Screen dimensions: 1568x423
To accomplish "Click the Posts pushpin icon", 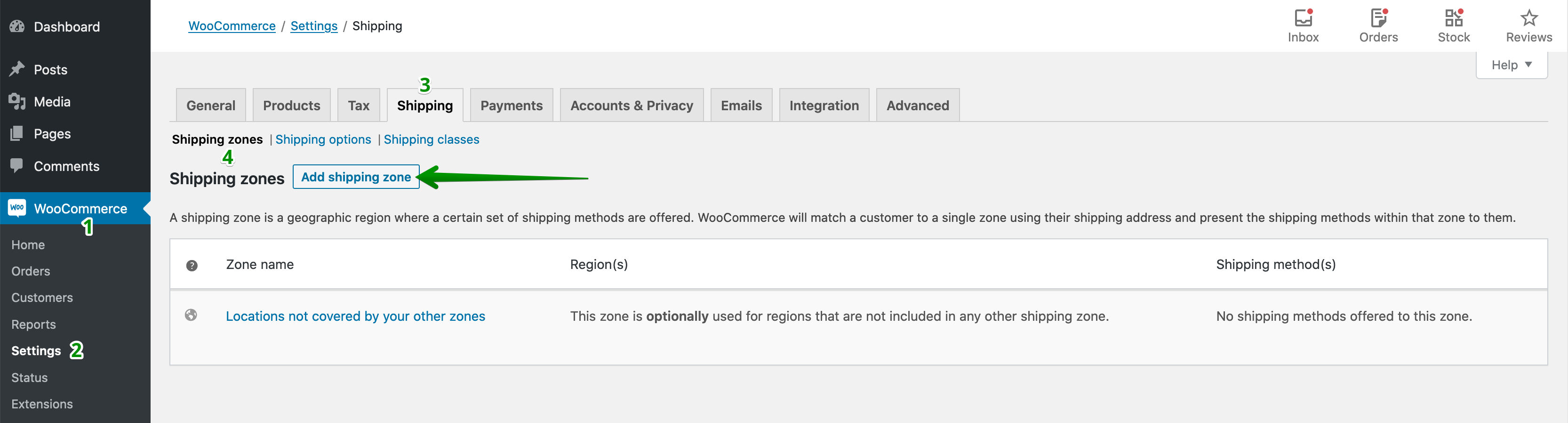I will [x=17, y=69].
